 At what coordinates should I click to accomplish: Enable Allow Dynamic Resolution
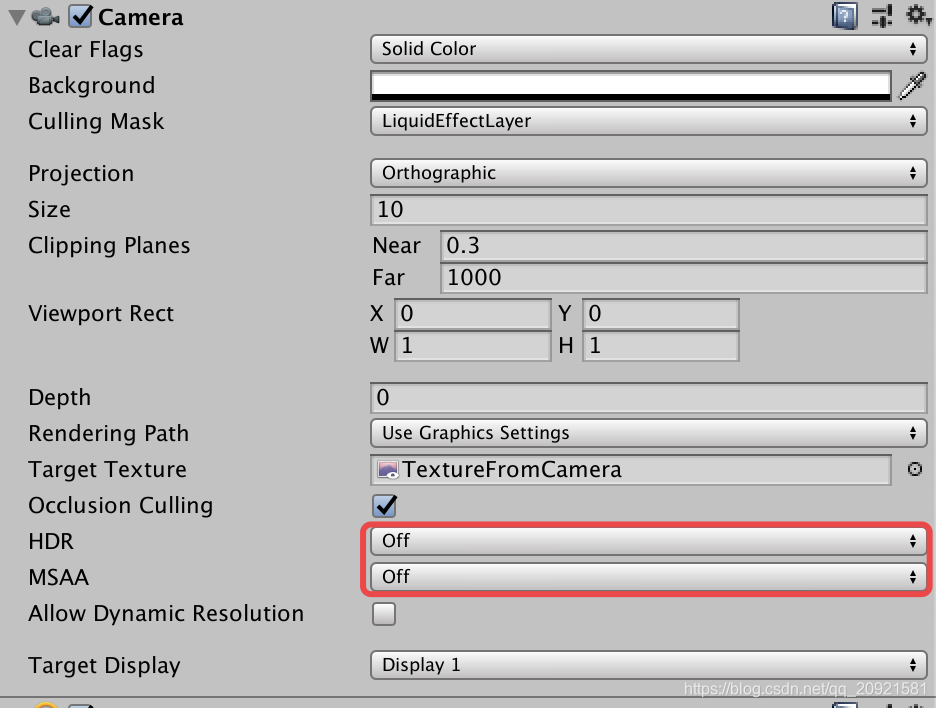click(384, 613)
